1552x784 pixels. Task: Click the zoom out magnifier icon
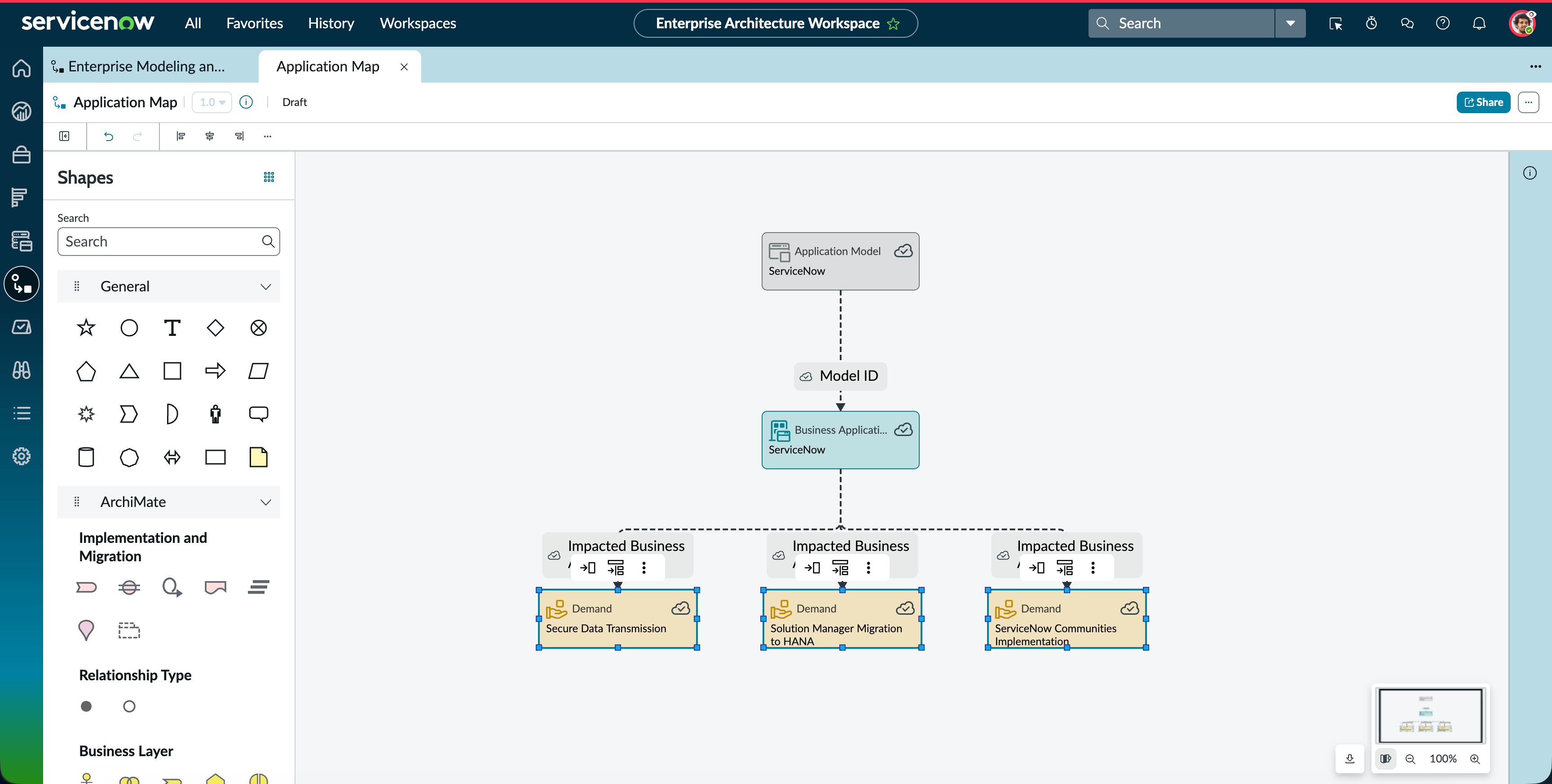pos(1411,759)
